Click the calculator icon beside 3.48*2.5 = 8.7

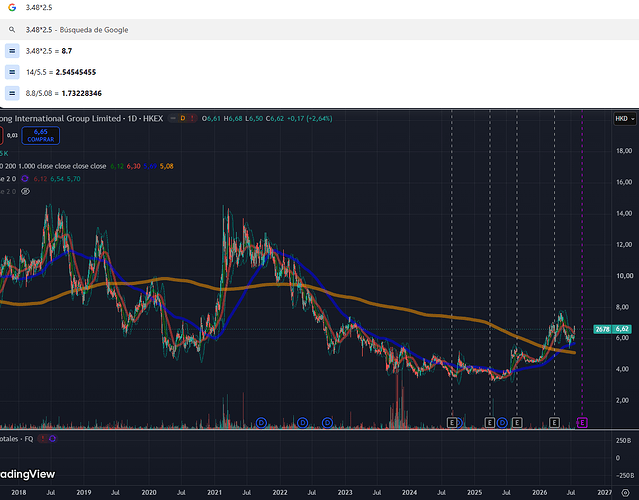(12, 51)
